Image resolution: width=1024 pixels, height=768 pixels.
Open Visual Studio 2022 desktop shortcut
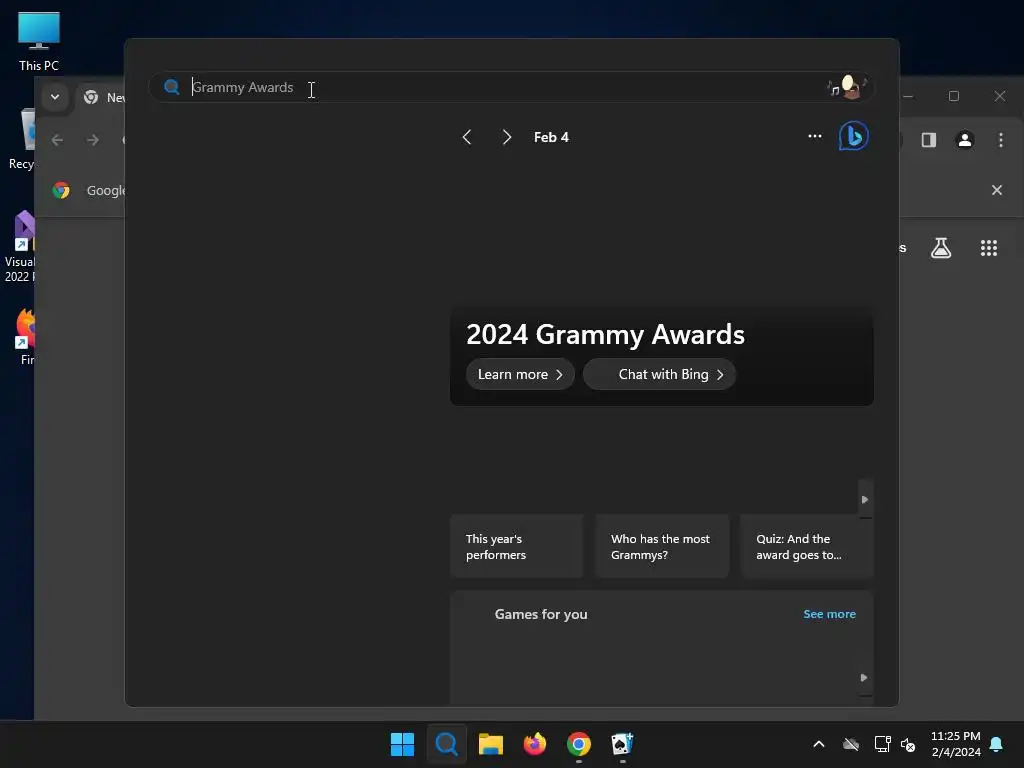pos(20,247)
